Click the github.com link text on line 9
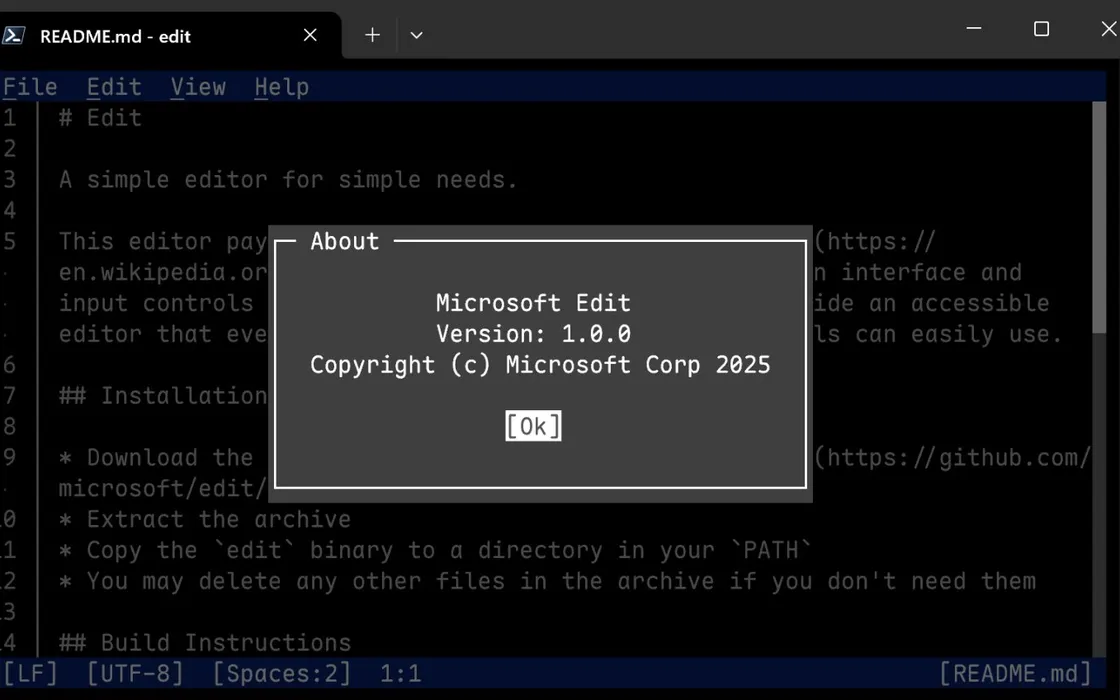Screen dimensions: 1120x700 pos(952,458)
